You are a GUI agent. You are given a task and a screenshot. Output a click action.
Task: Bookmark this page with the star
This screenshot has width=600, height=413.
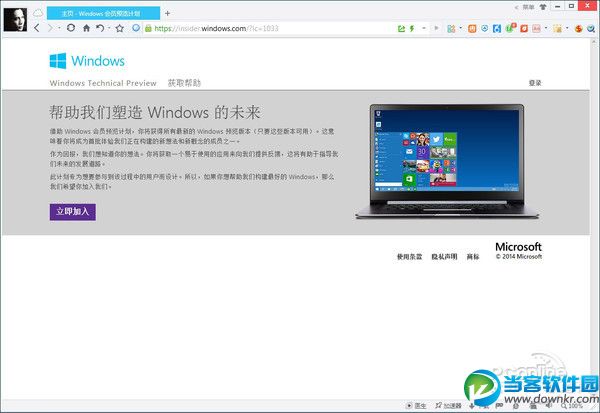point(120,28)
